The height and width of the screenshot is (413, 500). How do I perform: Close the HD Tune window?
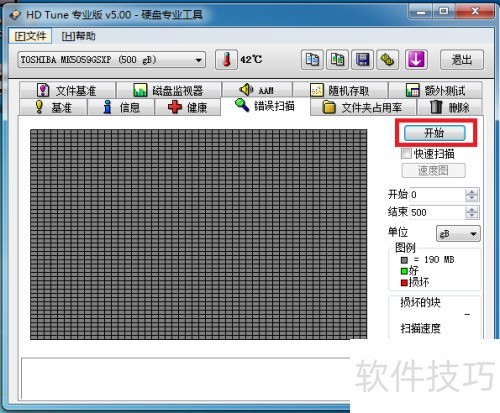(474, 12)
